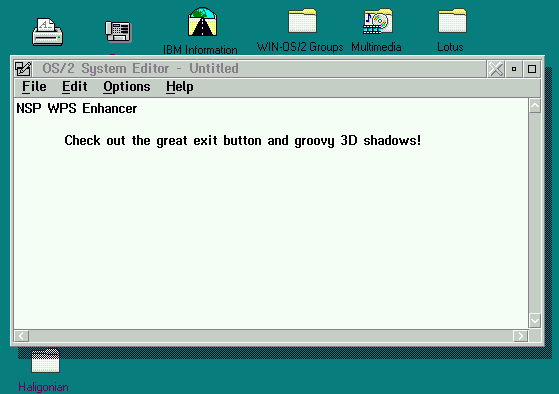
Task: Click the vertical scrollbar up arrow
Action: pos(535,106)
